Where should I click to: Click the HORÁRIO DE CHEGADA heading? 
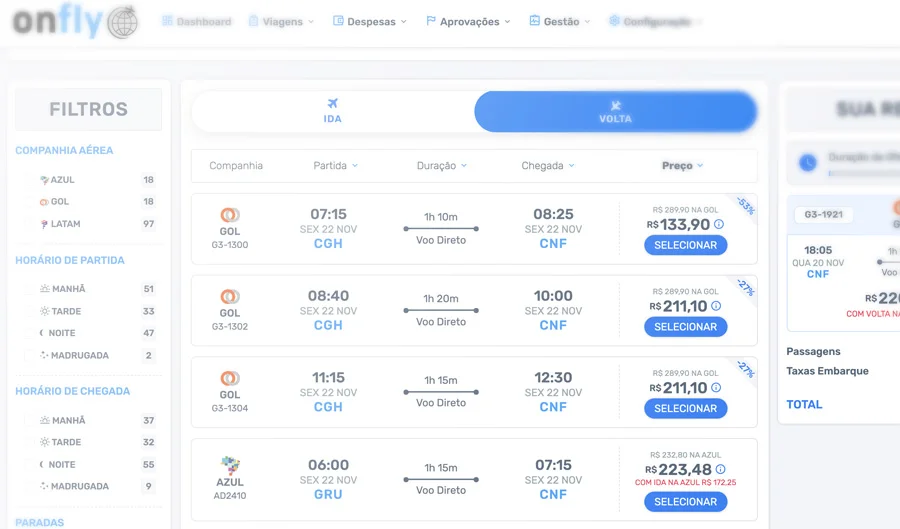73,391
